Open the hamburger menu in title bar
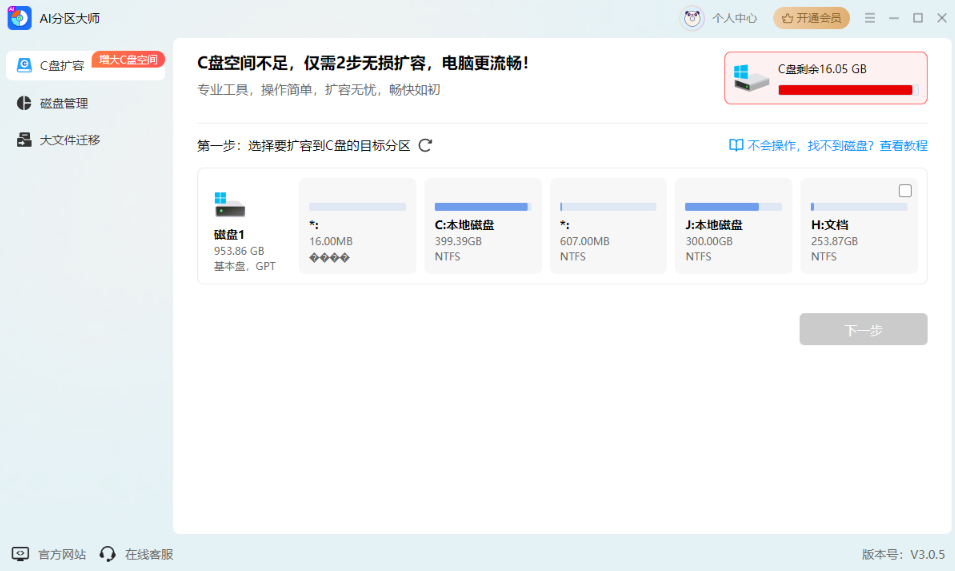955x571 pixels. click(x=870, y=18)
